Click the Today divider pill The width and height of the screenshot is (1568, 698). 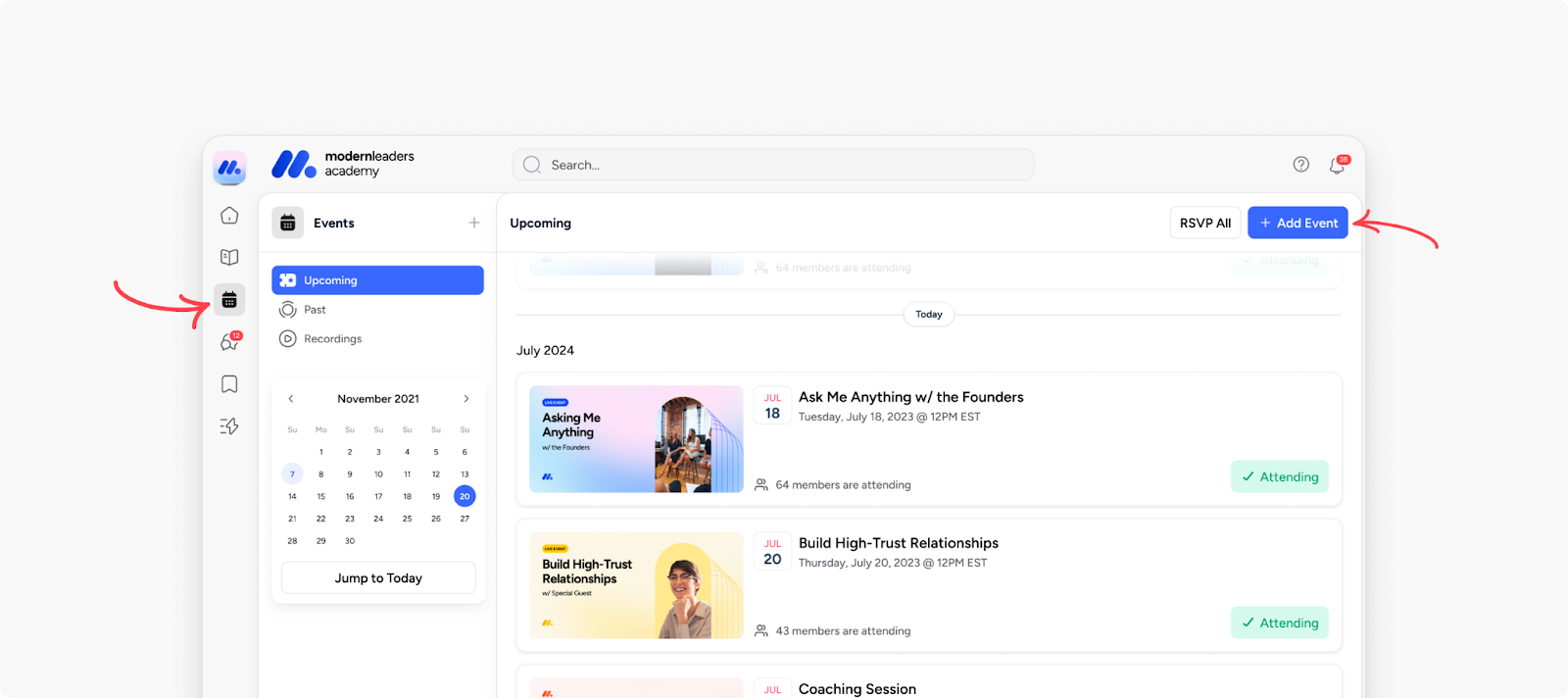click(x=929, y=315)
